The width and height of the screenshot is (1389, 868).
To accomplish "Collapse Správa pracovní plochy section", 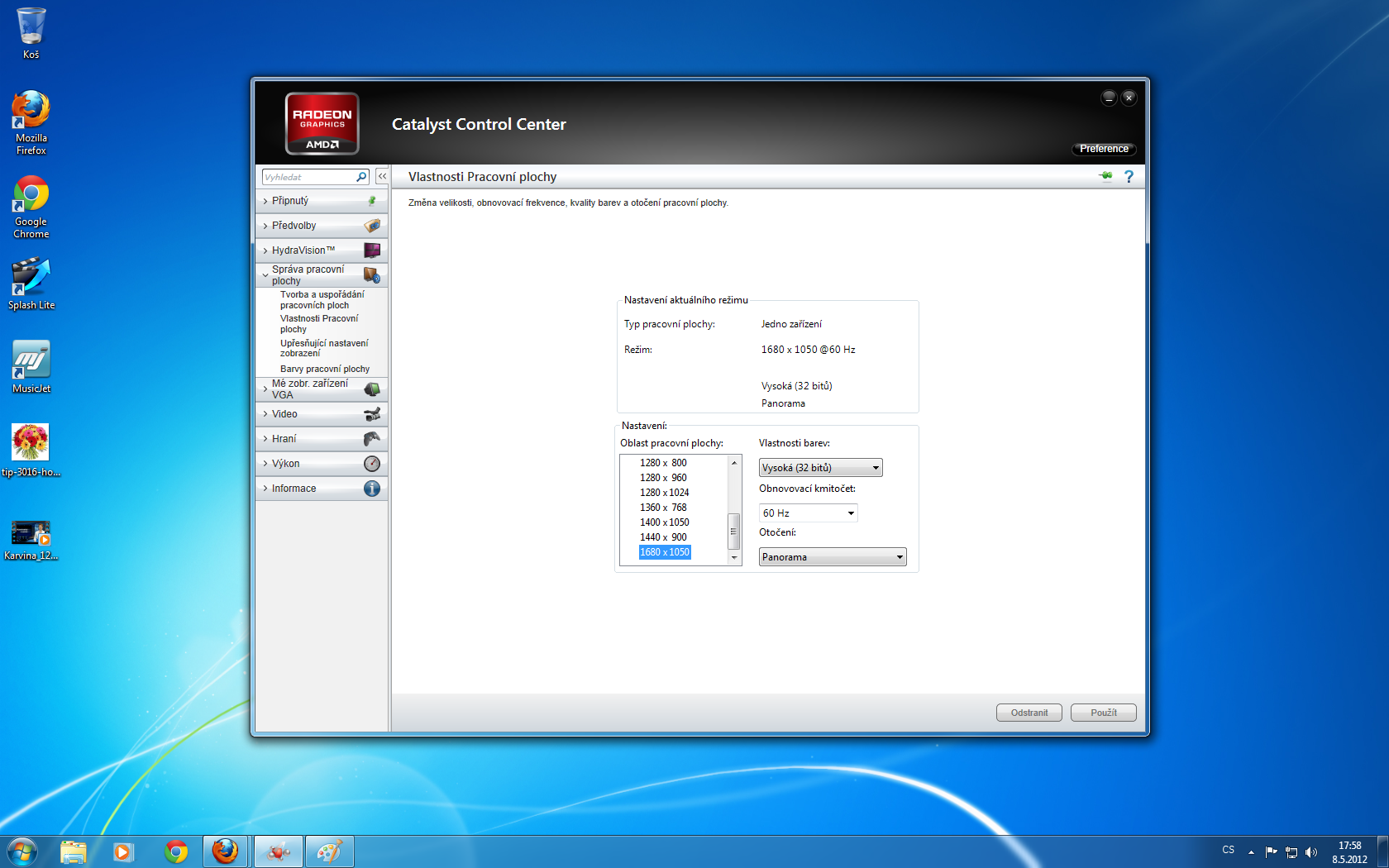I will point(322,275).
